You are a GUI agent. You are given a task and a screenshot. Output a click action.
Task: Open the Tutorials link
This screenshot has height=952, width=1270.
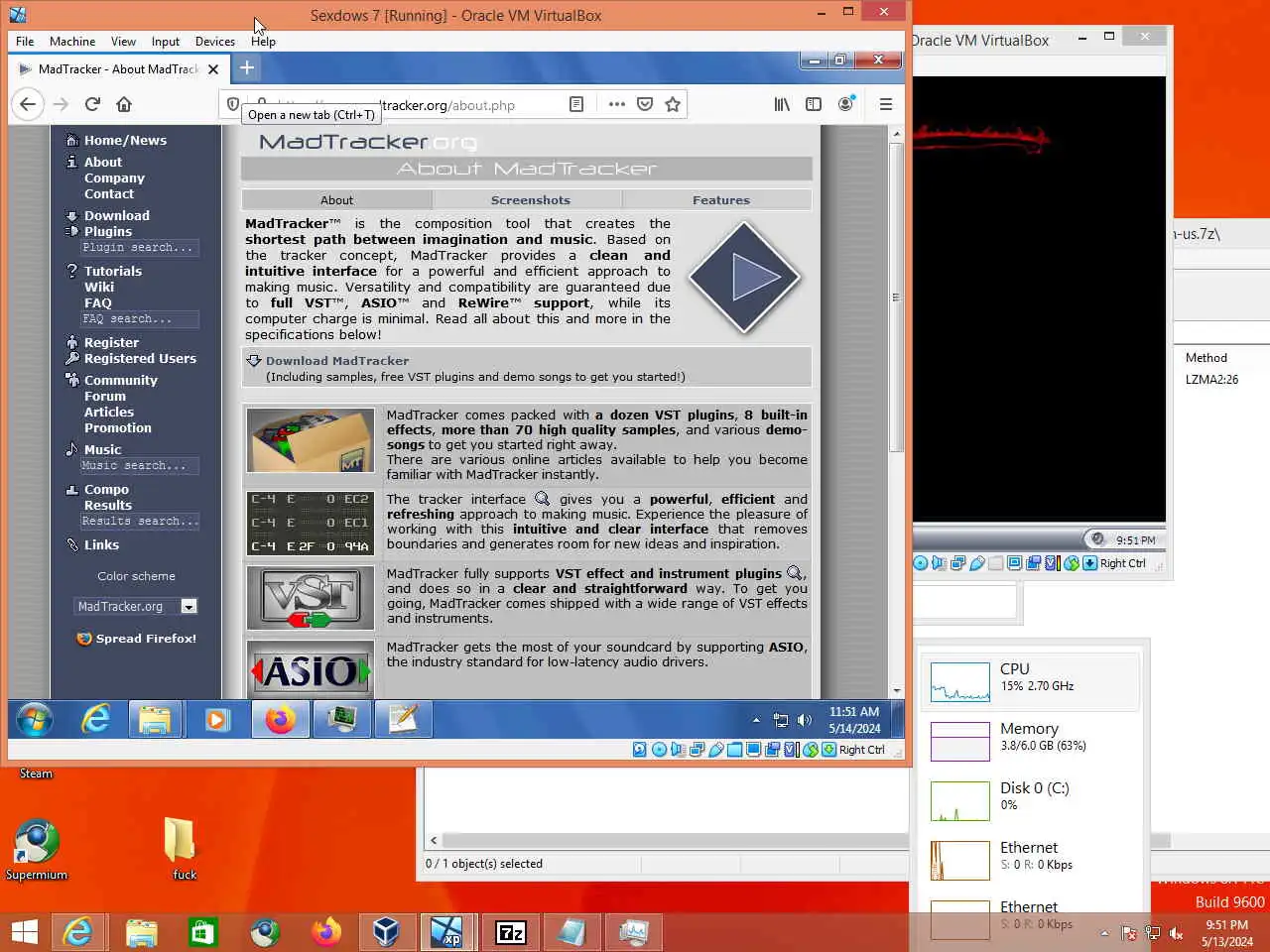(112, 271)
